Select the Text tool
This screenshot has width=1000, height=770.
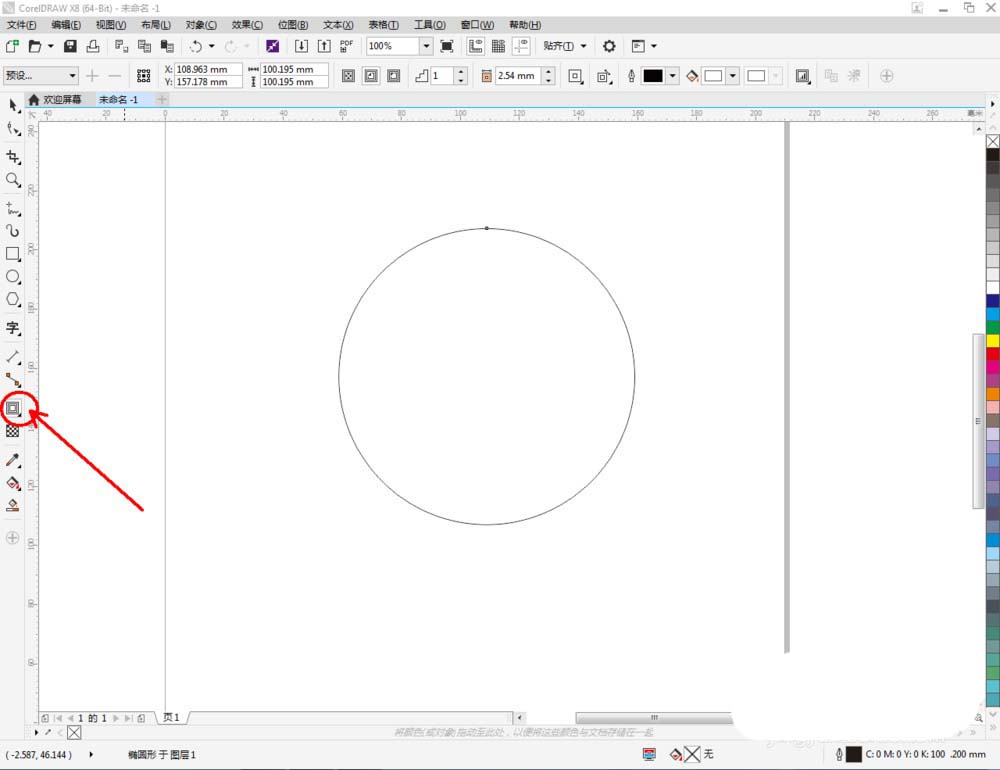tap(13, 329)
